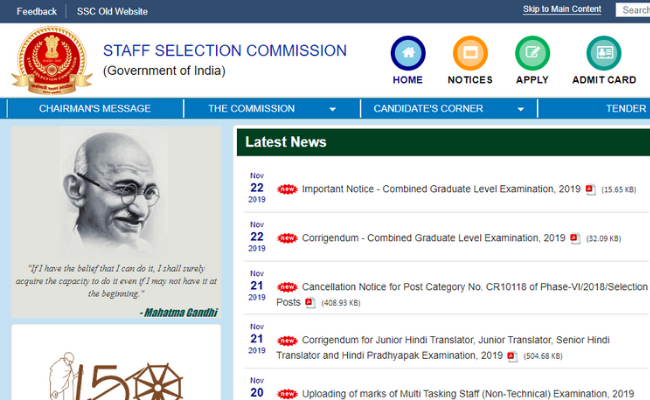Click Skip to Main Content link
Viewport: 650px width, 400px height.
[562, 10]
